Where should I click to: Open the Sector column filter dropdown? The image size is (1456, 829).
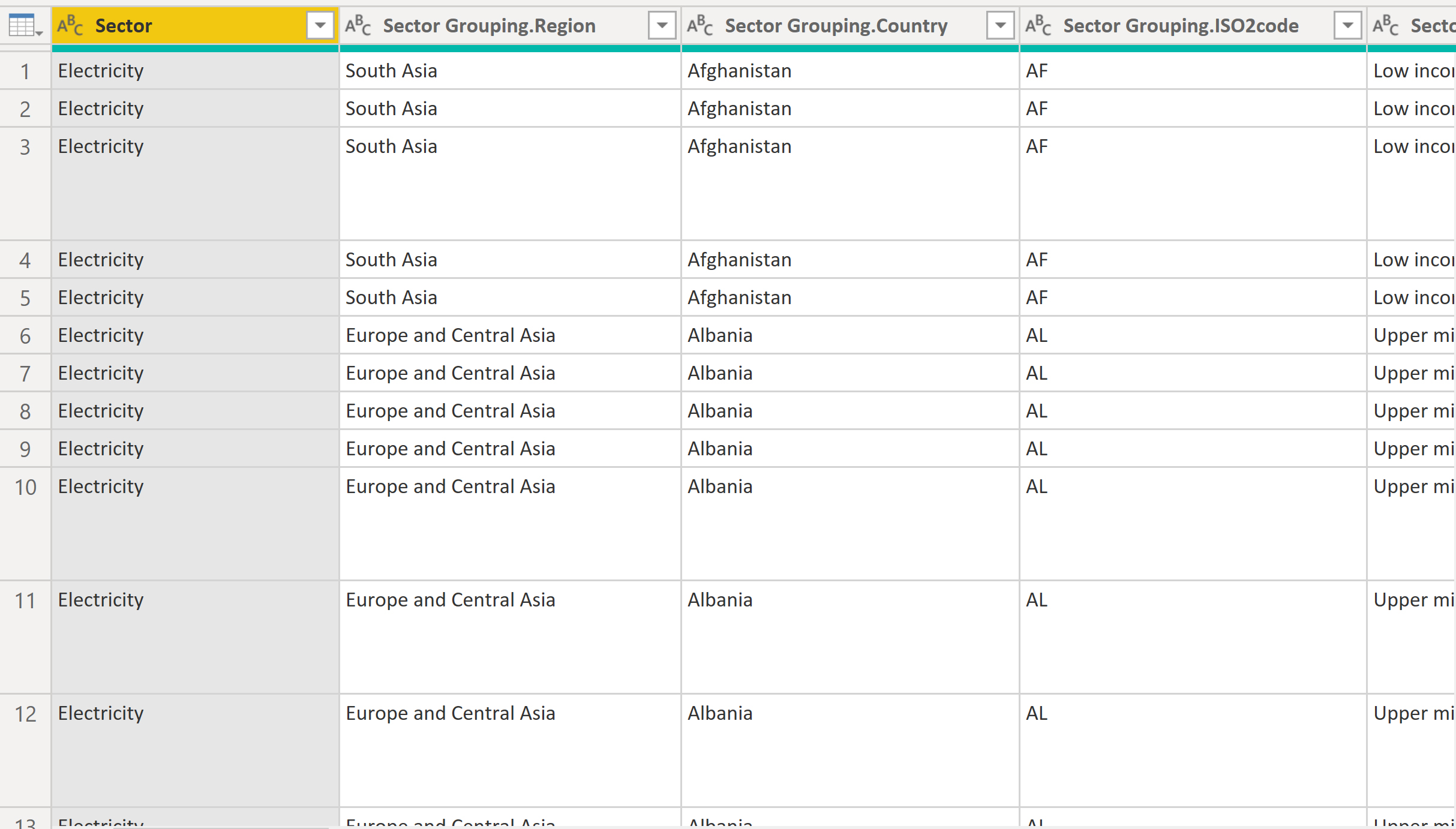tap(320, 26)
